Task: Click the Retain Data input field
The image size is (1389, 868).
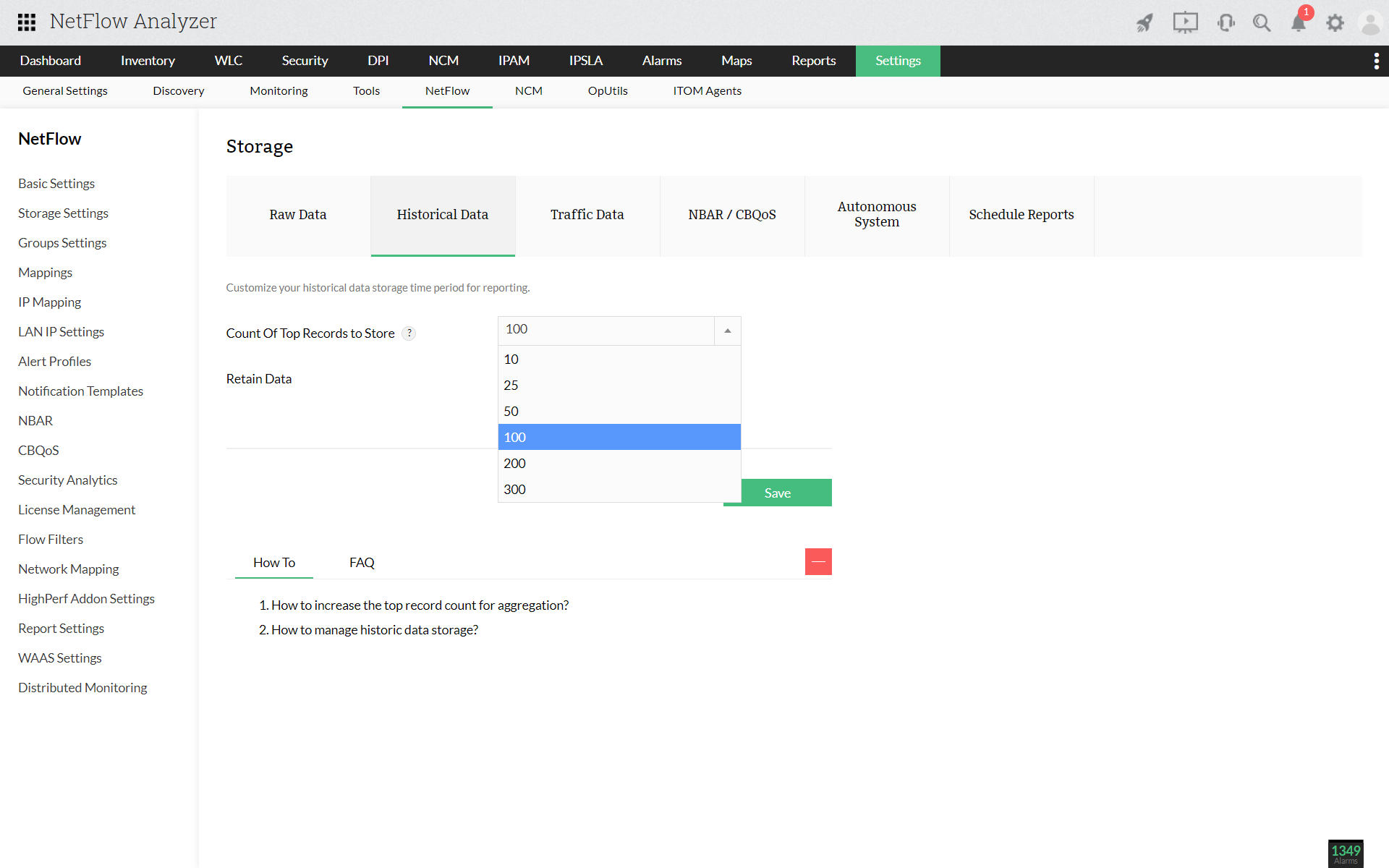Action: coord(618,378)
